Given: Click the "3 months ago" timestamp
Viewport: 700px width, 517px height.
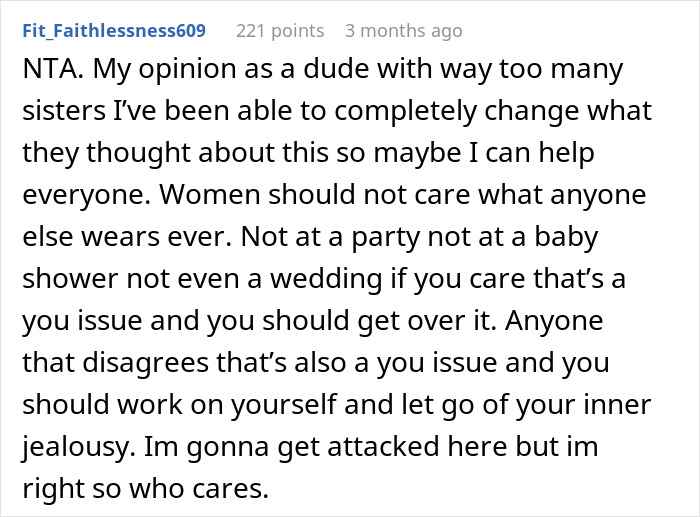Looking at the screenshot, I should coord(403,30).
